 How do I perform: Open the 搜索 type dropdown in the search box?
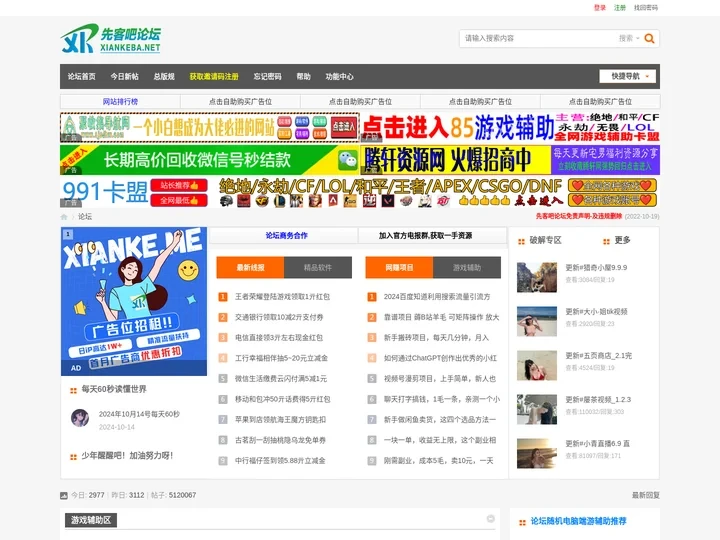coord(629,39)
